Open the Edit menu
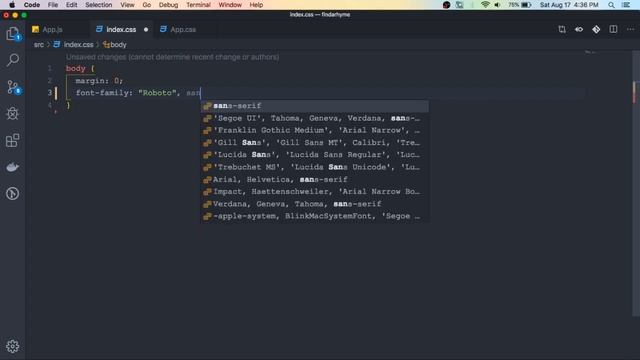This screenshot has height=360, width=640. point(71,5)
